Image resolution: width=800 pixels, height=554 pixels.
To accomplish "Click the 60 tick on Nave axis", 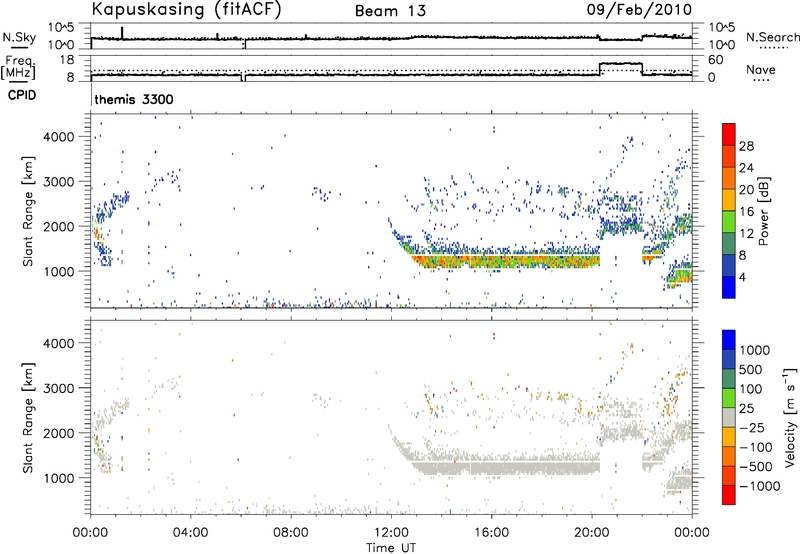I will (716, 60).
